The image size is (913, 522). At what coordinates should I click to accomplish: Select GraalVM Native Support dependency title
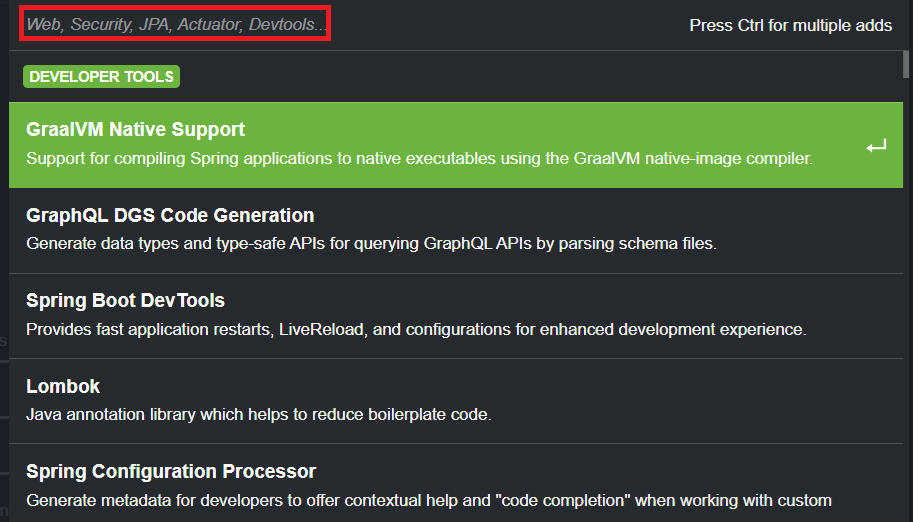click(x=135, y=130)
